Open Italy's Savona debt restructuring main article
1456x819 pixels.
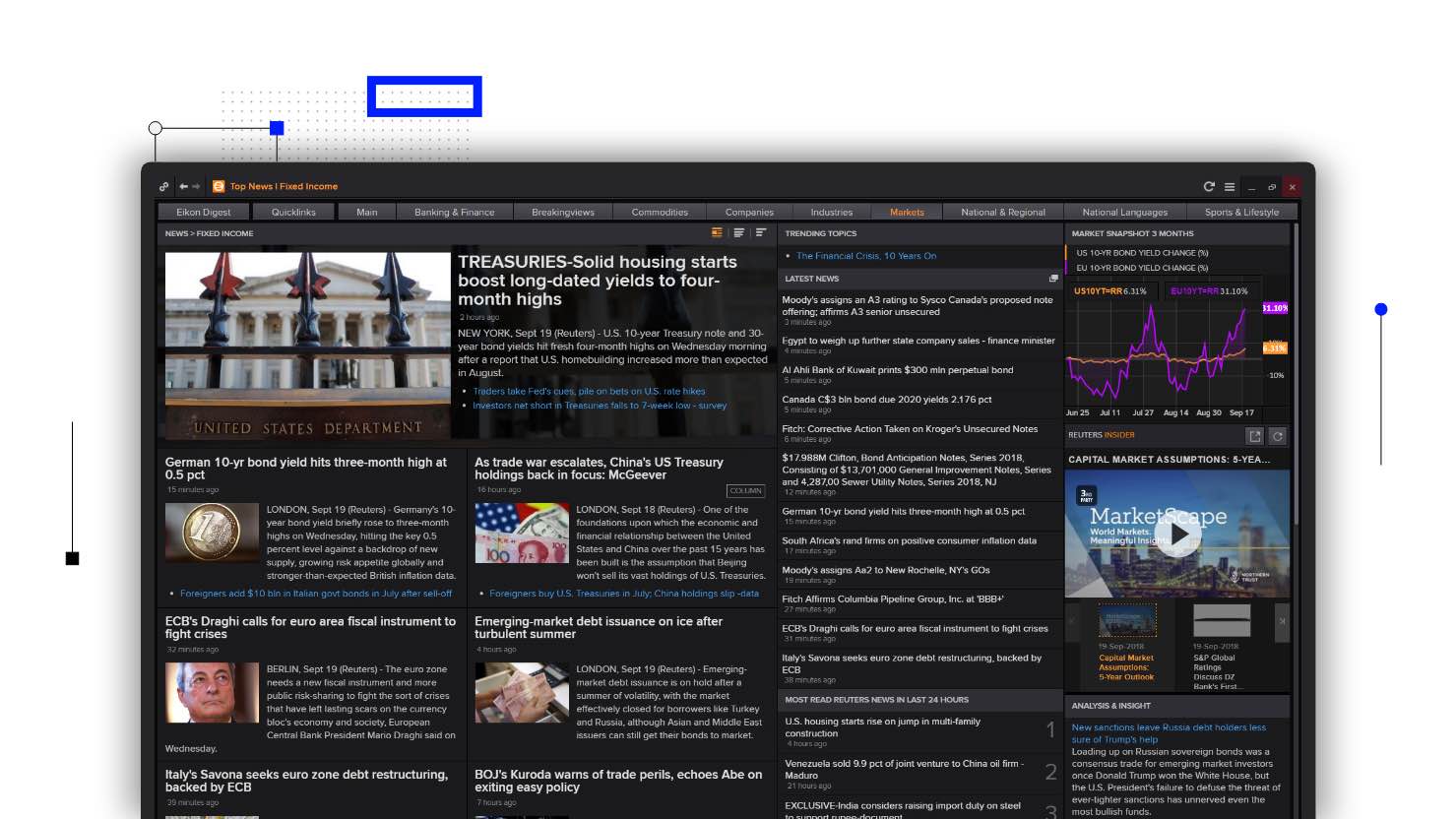(x=306, y=781)
